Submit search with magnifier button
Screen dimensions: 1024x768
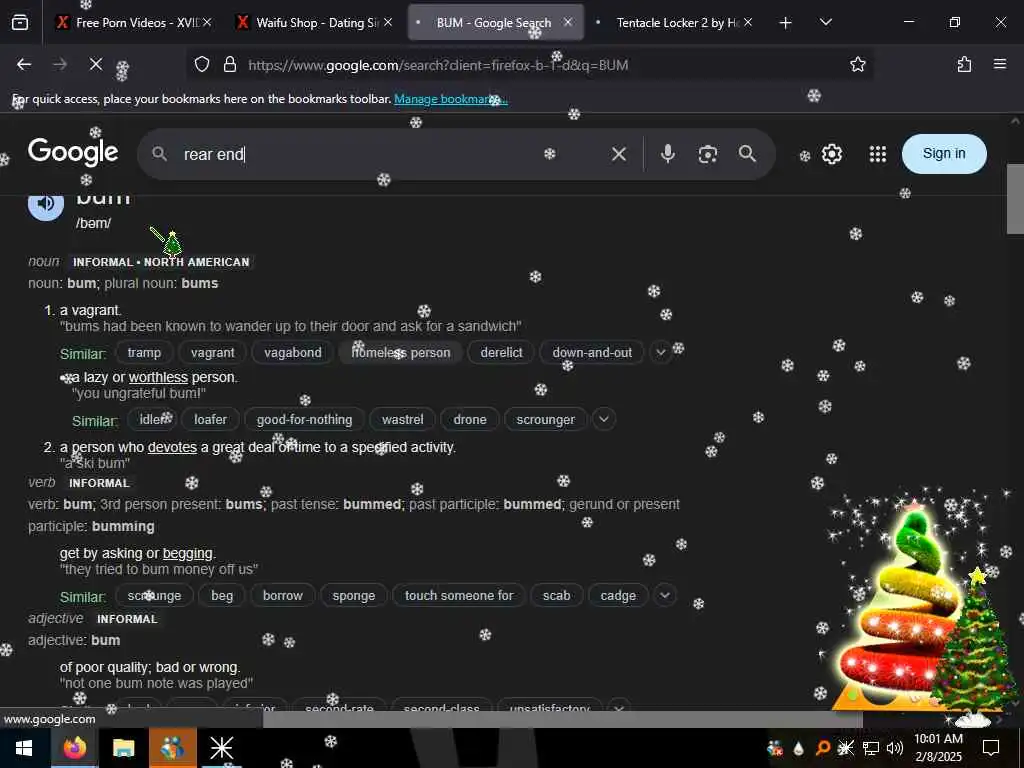click(x=747, y=154)
